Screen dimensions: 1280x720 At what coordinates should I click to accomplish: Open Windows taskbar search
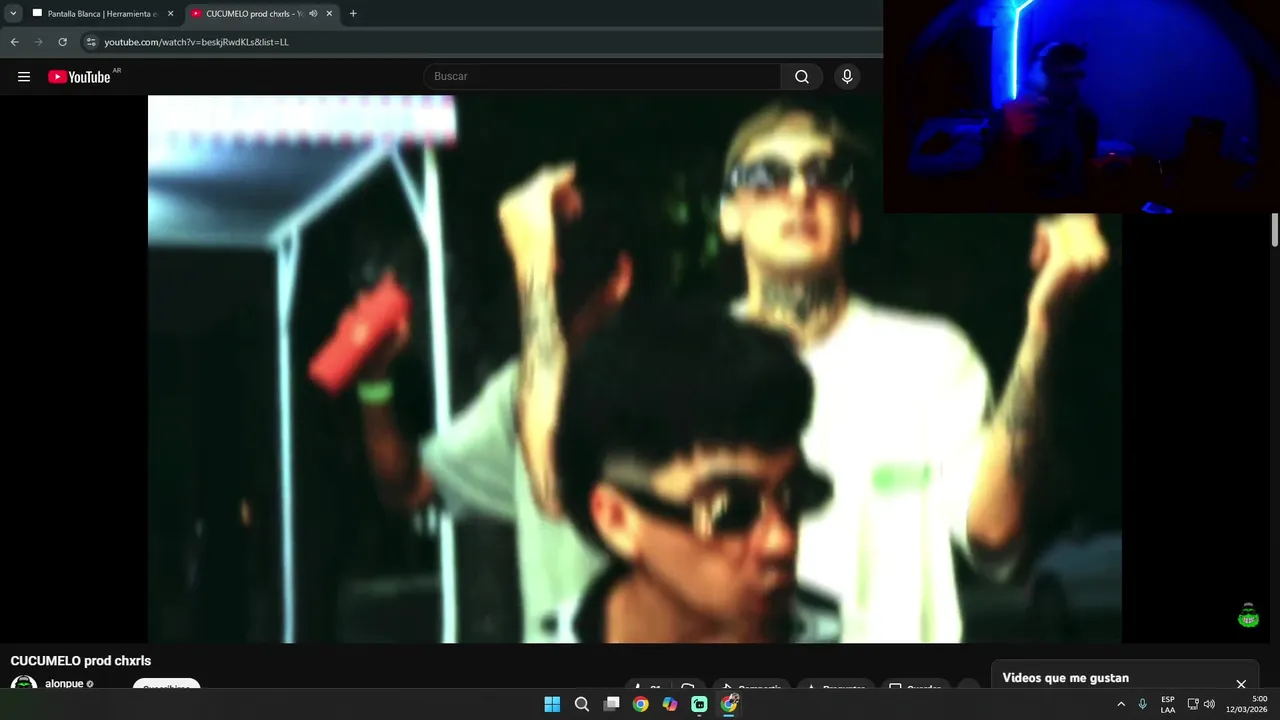click(582, 704)
